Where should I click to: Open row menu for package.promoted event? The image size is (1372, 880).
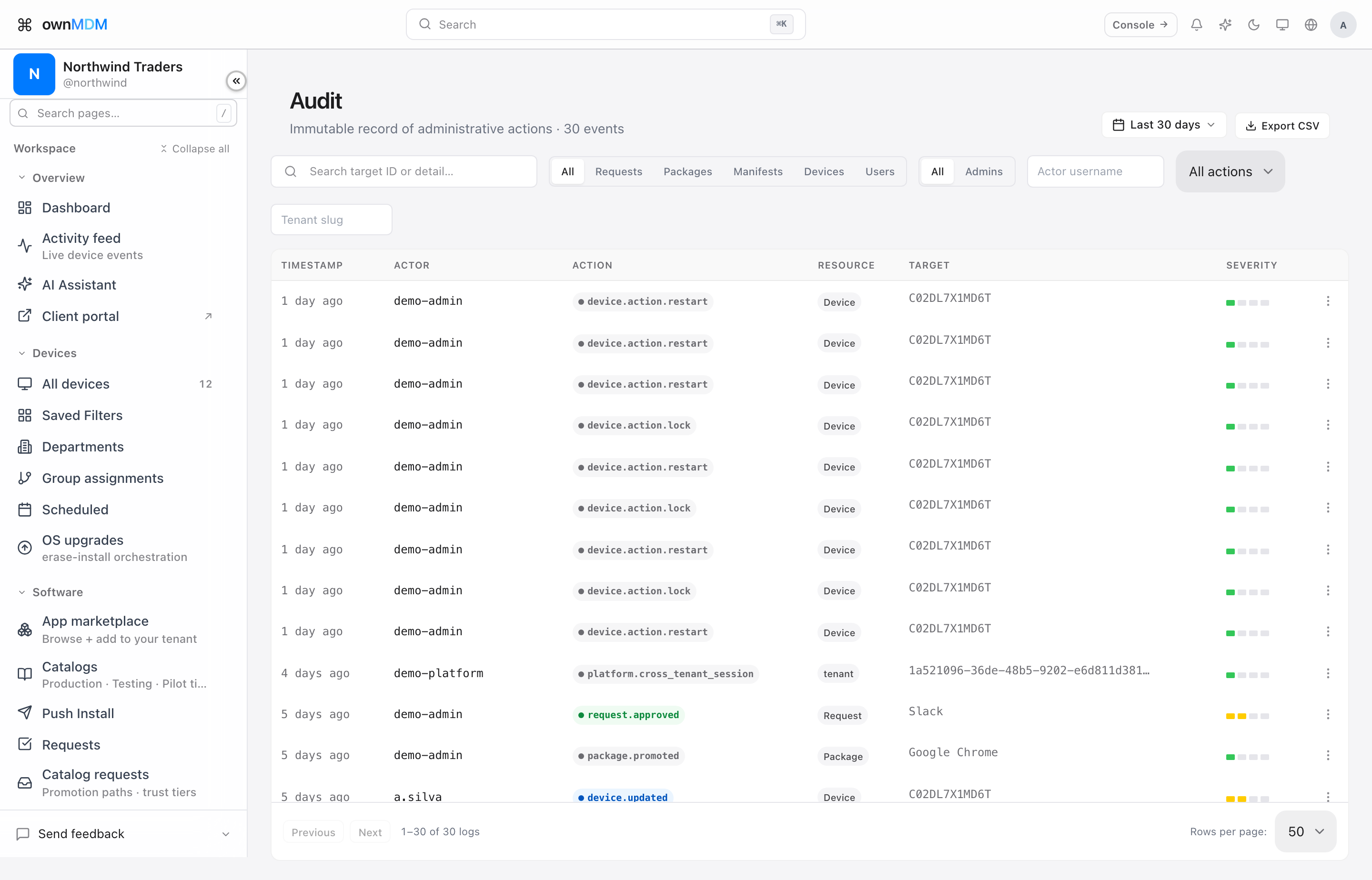(x=1327, y=755)
